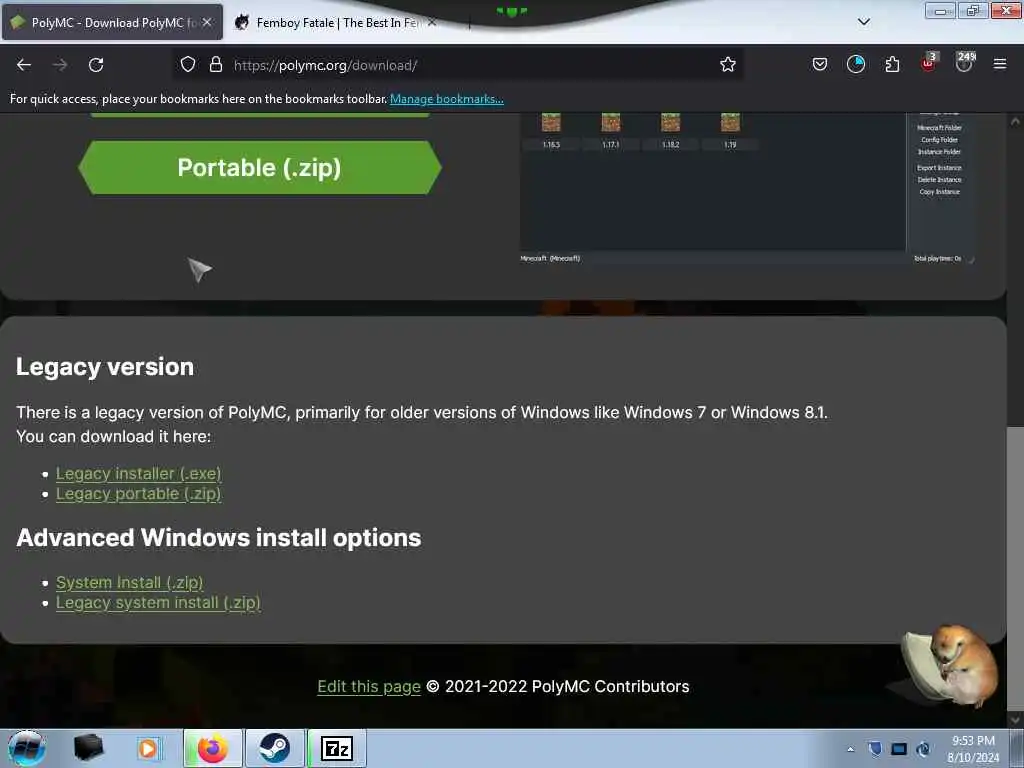Click the Advanced Windows install options heading
Image resolution: width=1024 pixels, height=768 pixels.
coord(219,538)
